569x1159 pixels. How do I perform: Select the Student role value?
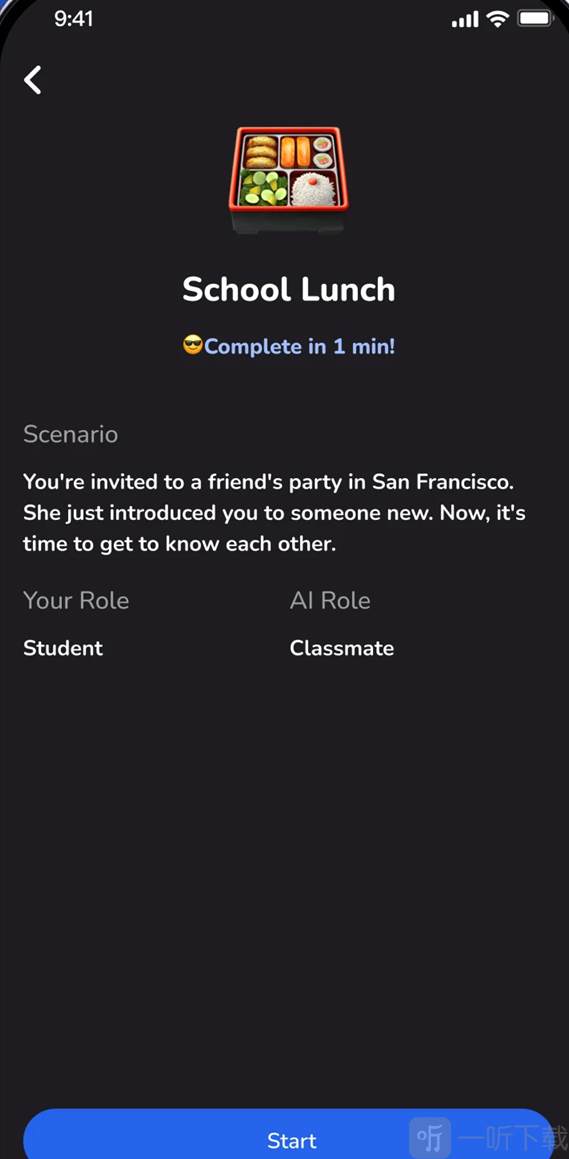(x=64, y=648)
